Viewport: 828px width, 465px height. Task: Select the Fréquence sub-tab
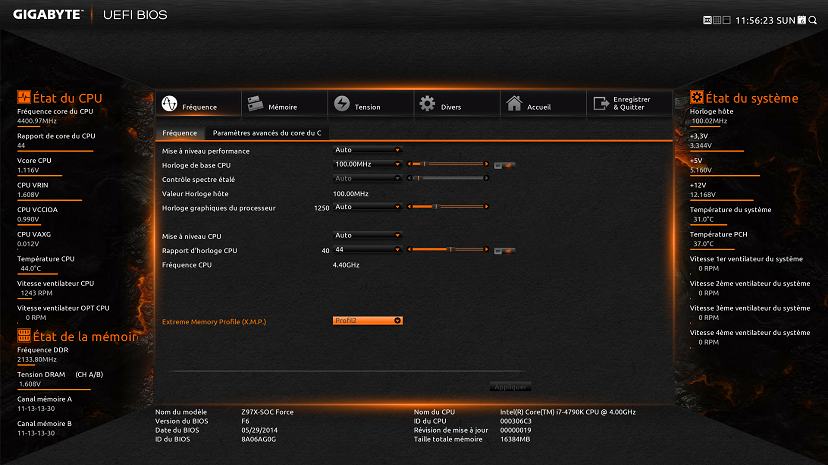(180, 133)
